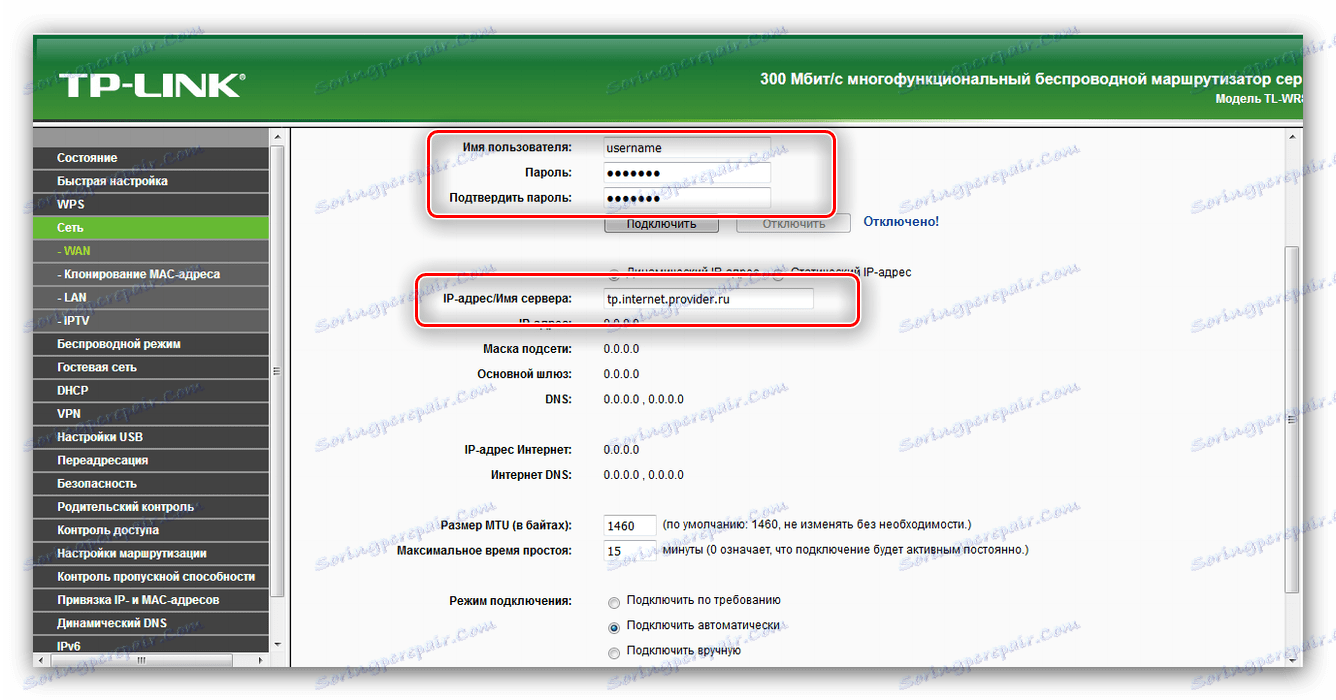Open Быстрая настройка section

(151, 181)
